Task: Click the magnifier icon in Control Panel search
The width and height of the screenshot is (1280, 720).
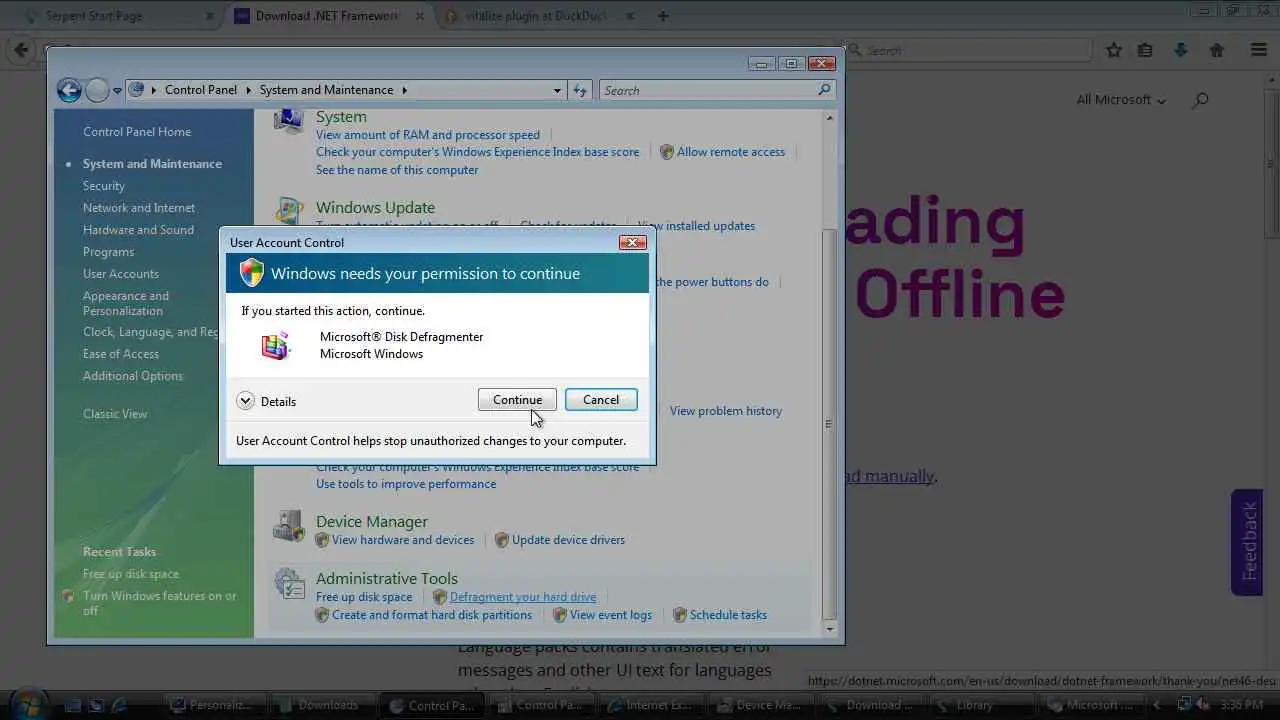Action: pos(824,90)
